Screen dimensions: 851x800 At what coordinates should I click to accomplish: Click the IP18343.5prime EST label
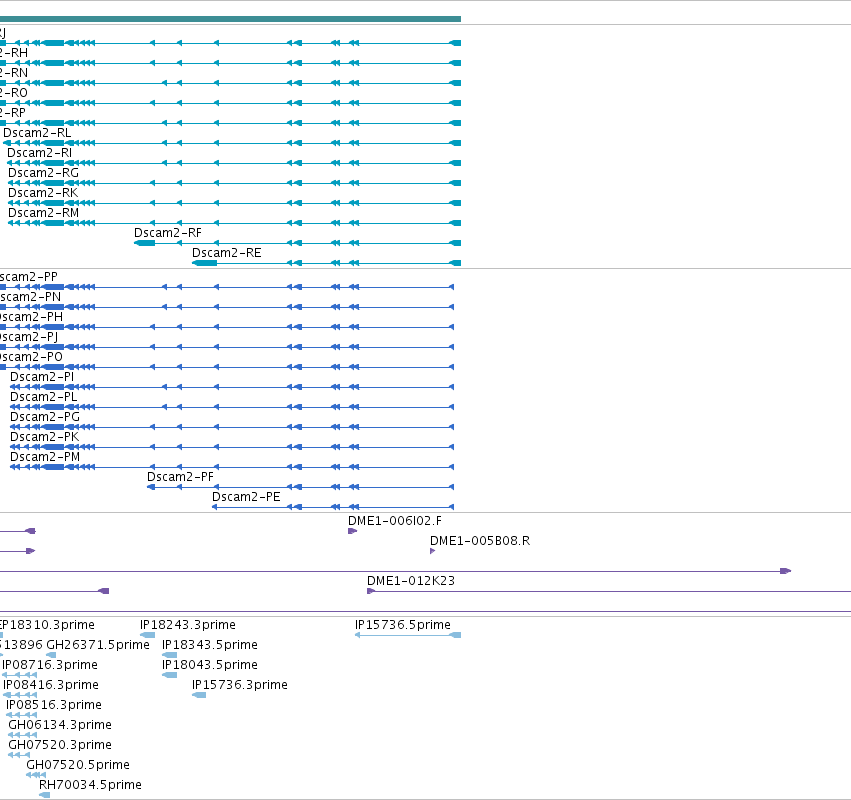point(209,645)
